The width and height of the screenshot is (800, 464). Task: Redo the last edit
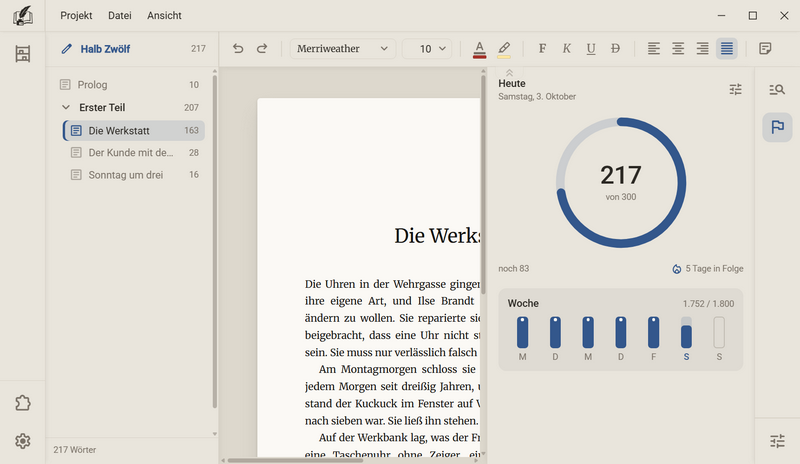point(262,48)
